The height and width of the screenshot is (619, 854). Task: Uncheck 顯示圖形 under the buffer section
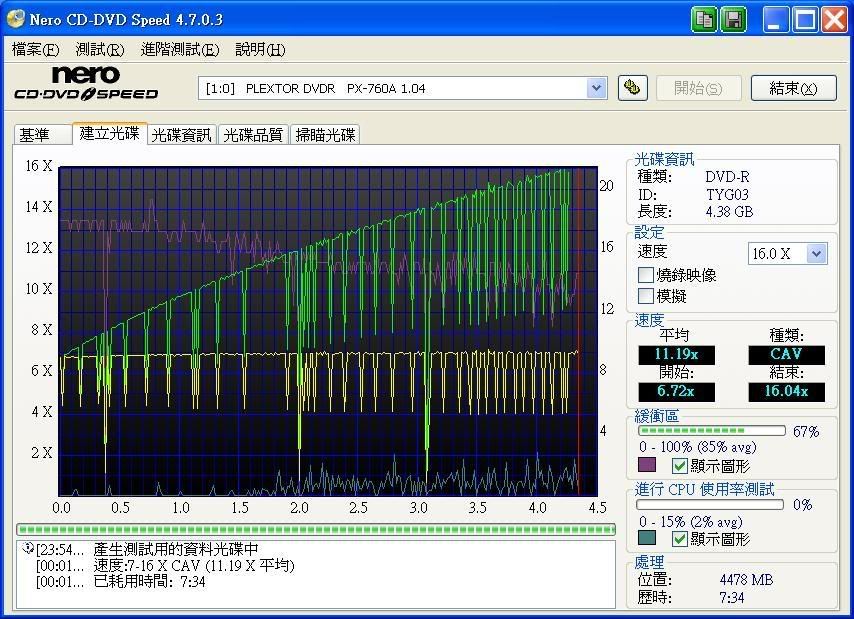click(680, 466)
